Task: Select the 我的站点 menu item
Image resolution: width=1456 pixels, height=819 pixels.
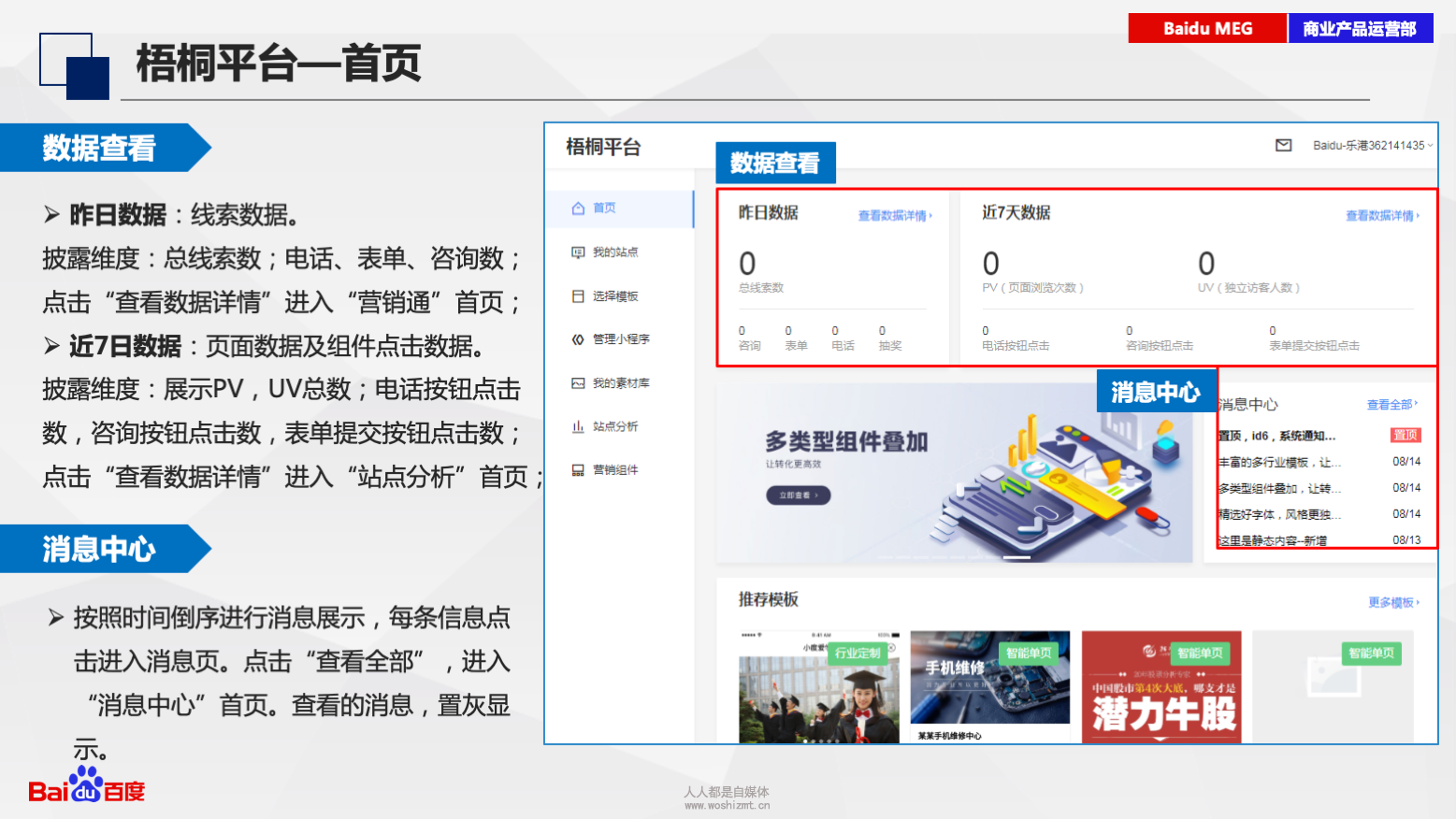Action: coord(615,252)
